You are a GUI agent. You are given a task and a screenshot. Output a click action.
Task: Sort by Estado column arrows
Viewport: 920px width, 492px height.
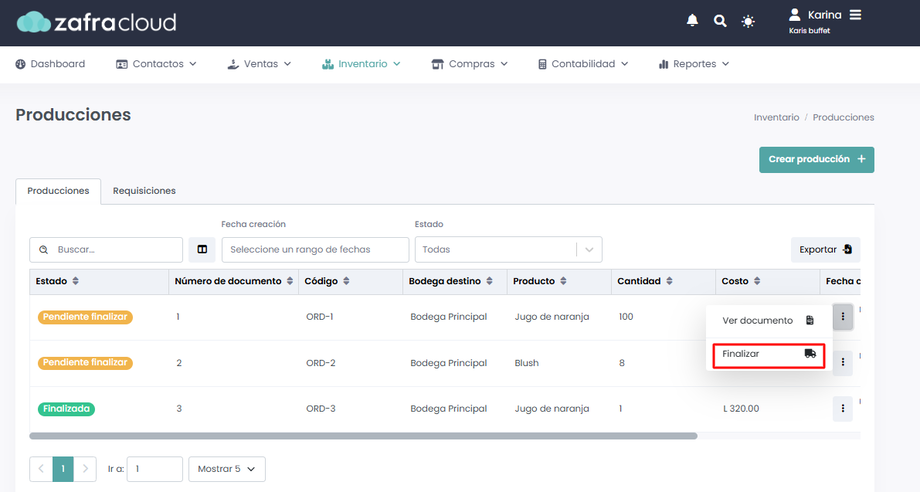[76, 282]
